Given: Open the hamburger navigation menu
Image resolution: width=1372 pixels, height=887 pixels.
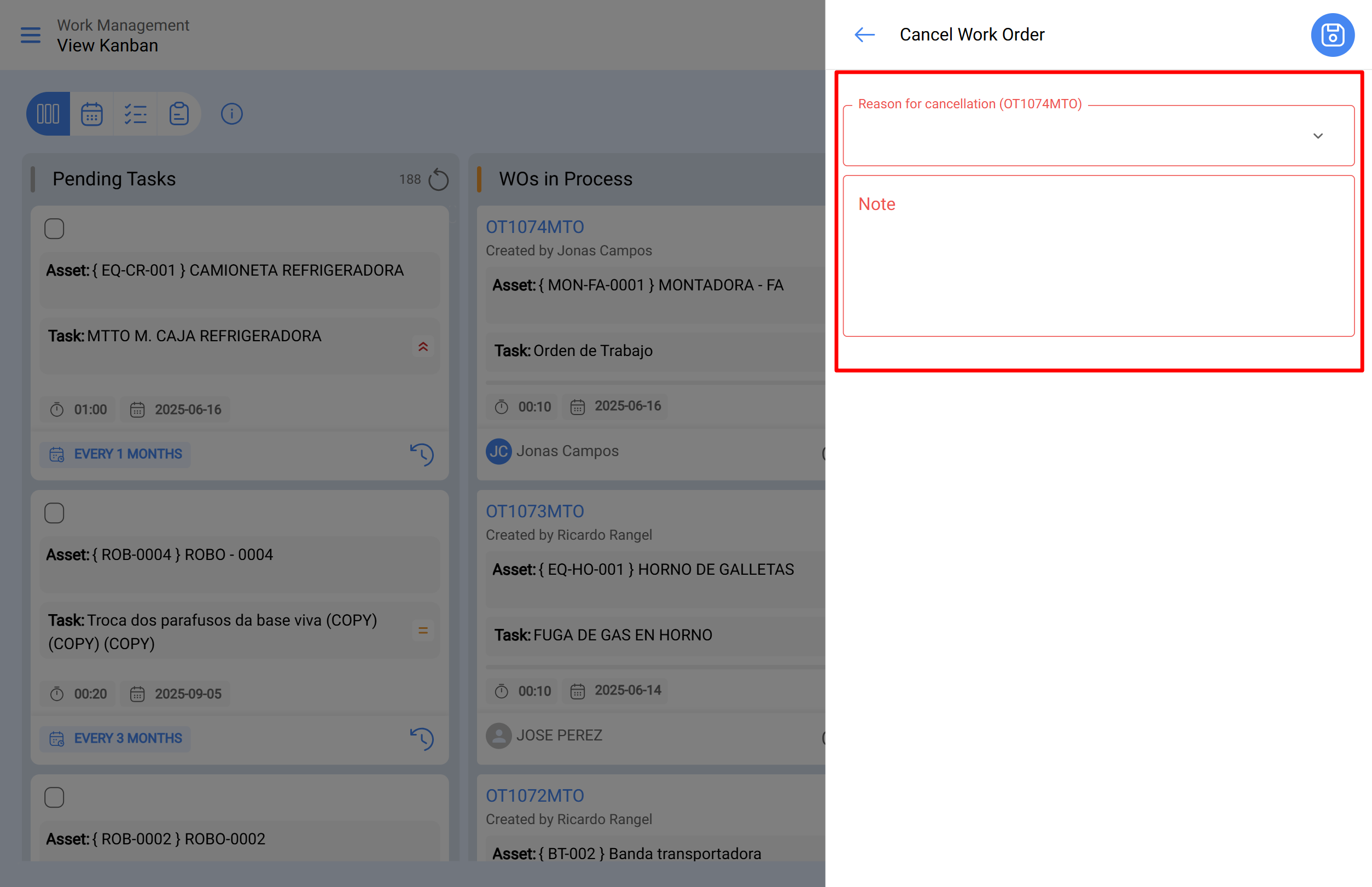Looking at the screenshot, I should (31, 35).
